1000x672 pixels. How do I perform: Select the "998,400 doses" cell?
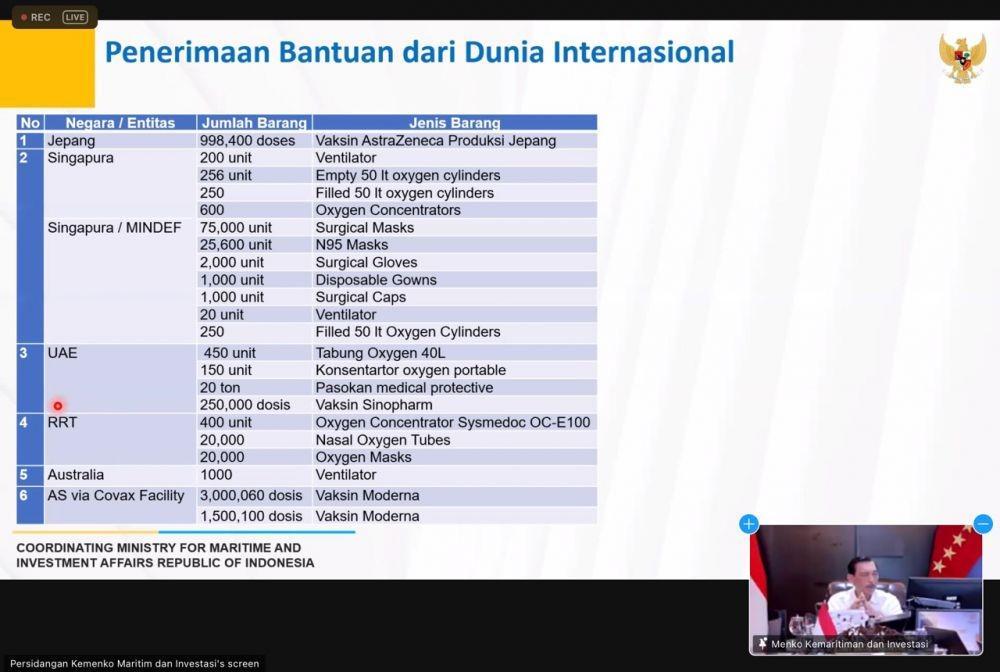click(x=254, y=140)
